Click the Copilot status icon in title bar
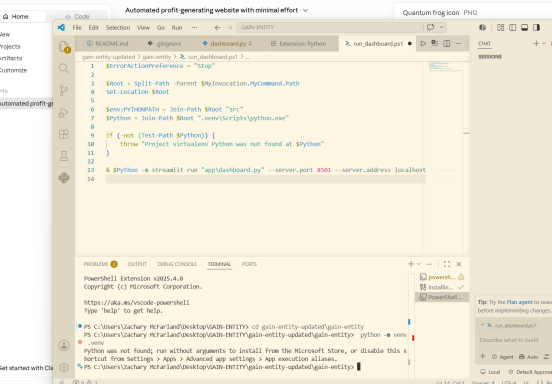Image resolution: width=552 pixels, height=384 pixels. [482, 27]
